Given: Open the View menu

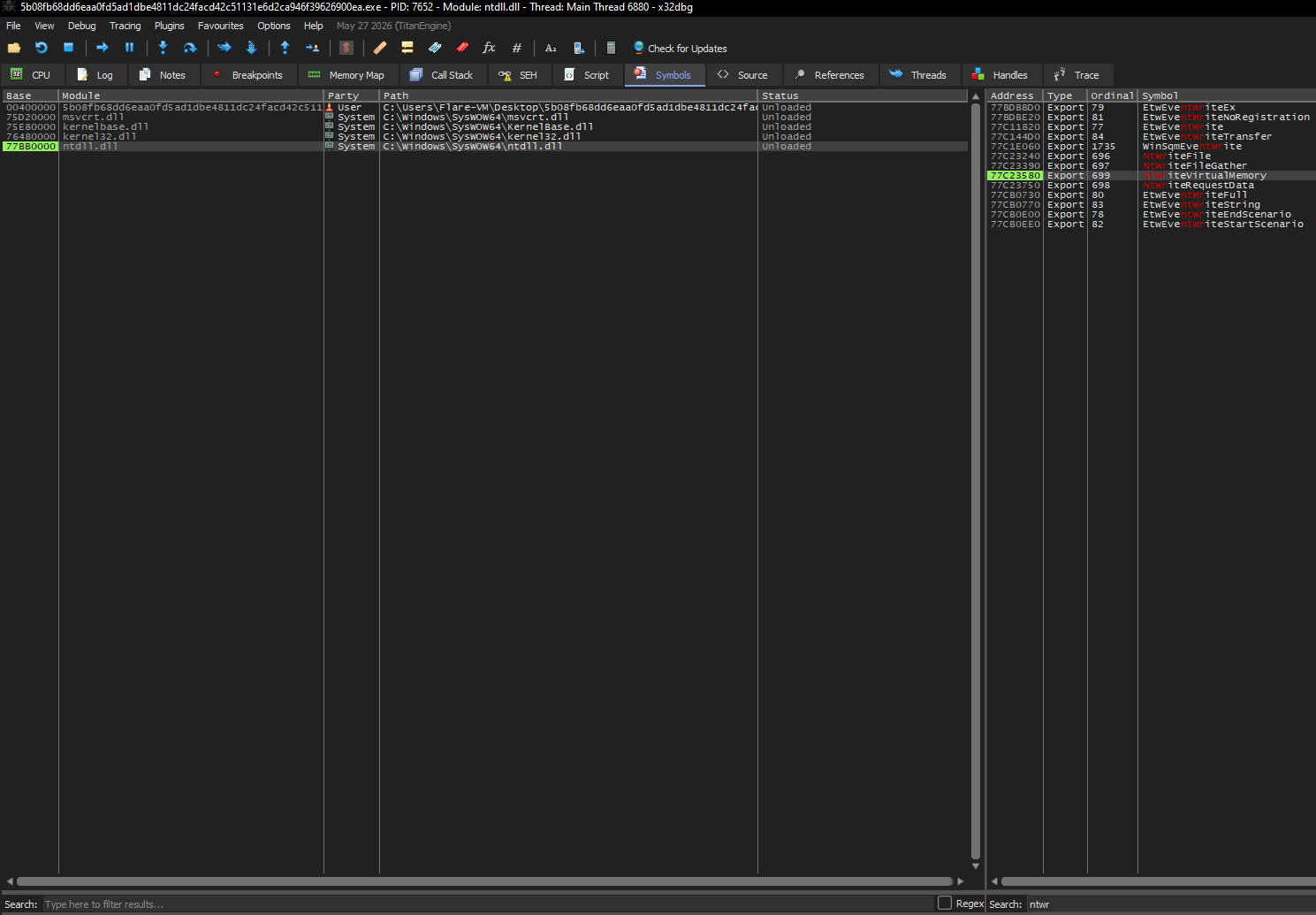Looking at the screenshot, I should [x=44, y=26].
